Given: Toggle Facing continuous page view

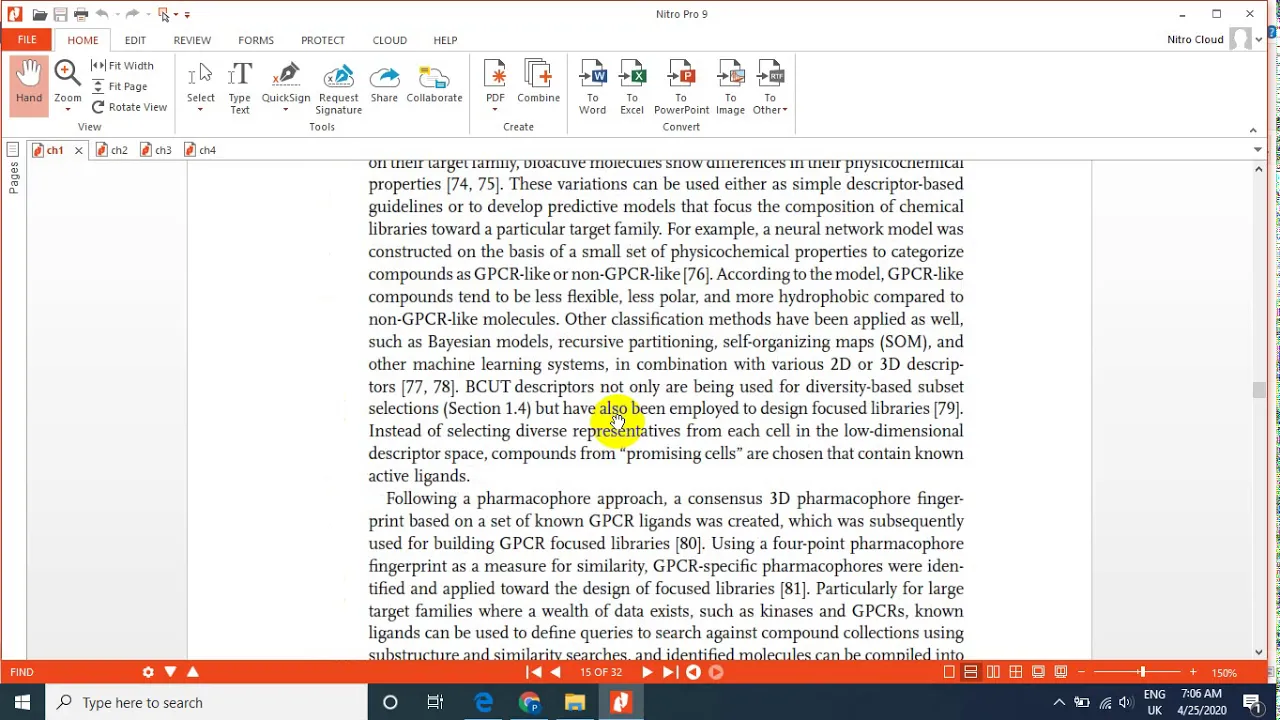Looking at the screenshot, I should (1016, 672).
